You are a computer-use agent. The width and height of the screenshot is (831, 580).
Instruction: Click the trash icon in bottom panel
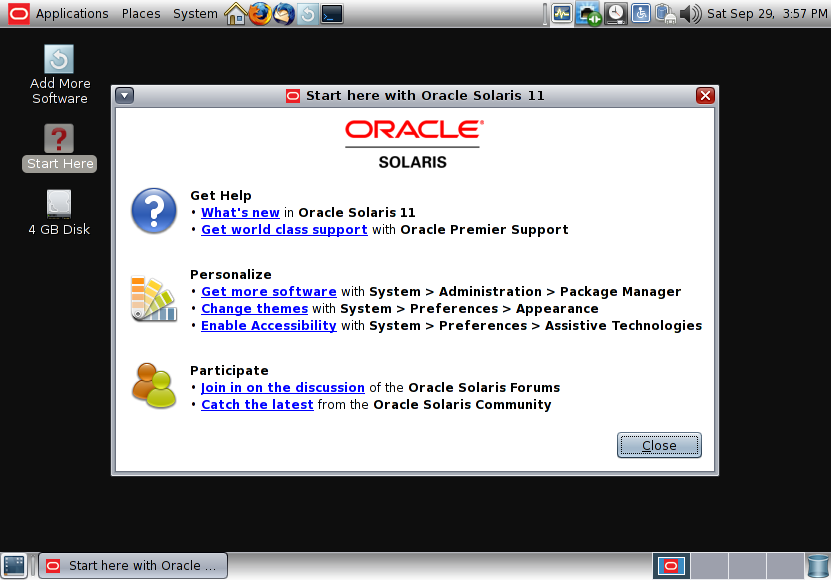818,566
